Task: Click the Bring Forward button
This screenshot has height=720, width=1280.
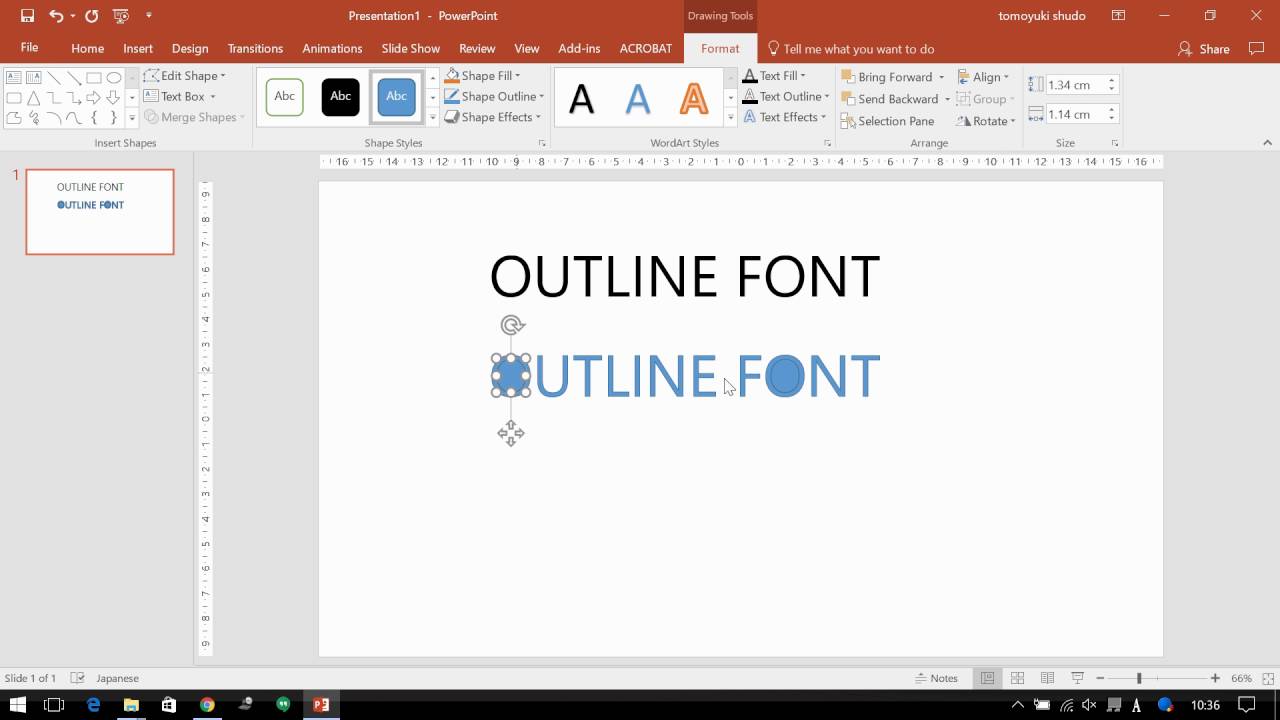Action: point(886,77)
